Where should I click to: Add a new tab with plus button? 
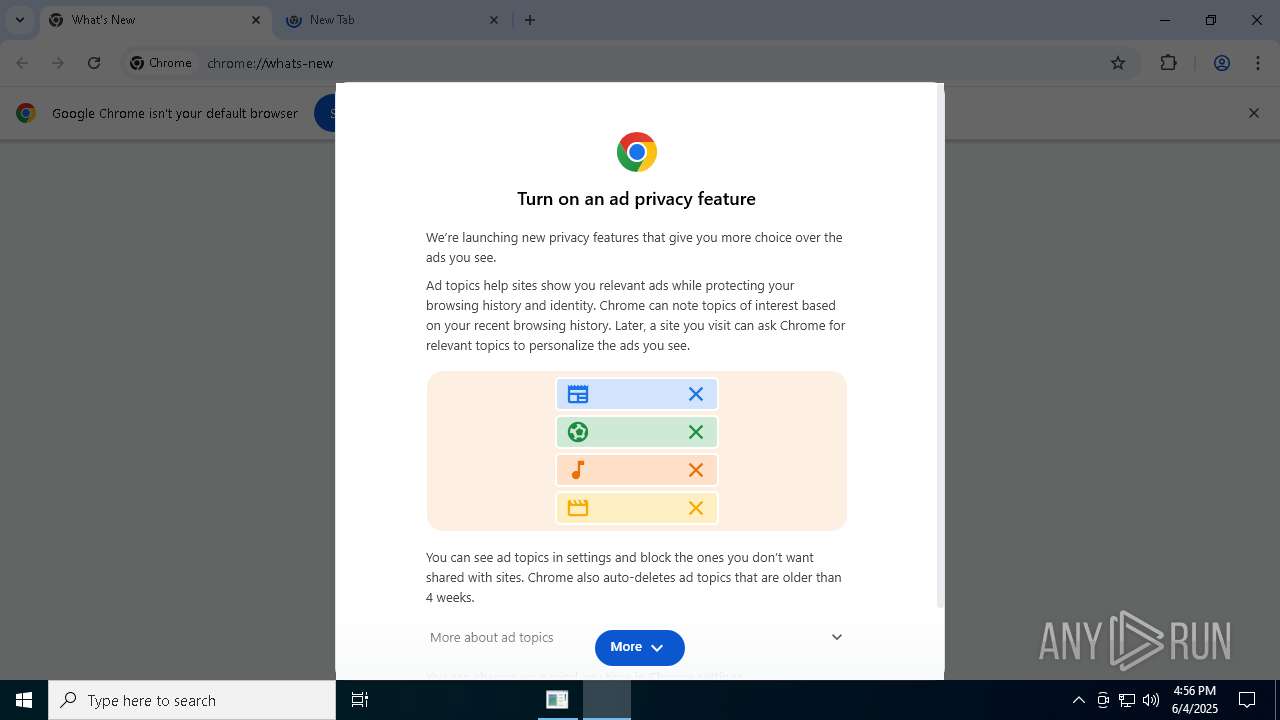click(530, 20)
